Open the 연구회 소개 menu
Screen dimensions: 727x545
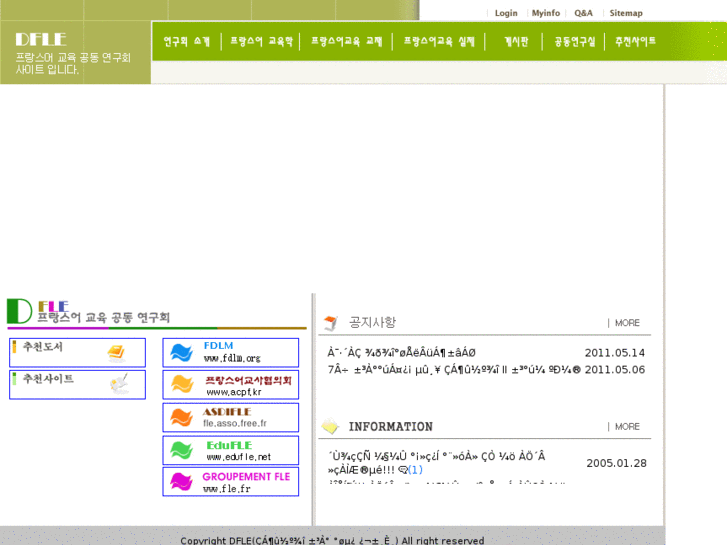pyautogui.click(x=186, y=42)
